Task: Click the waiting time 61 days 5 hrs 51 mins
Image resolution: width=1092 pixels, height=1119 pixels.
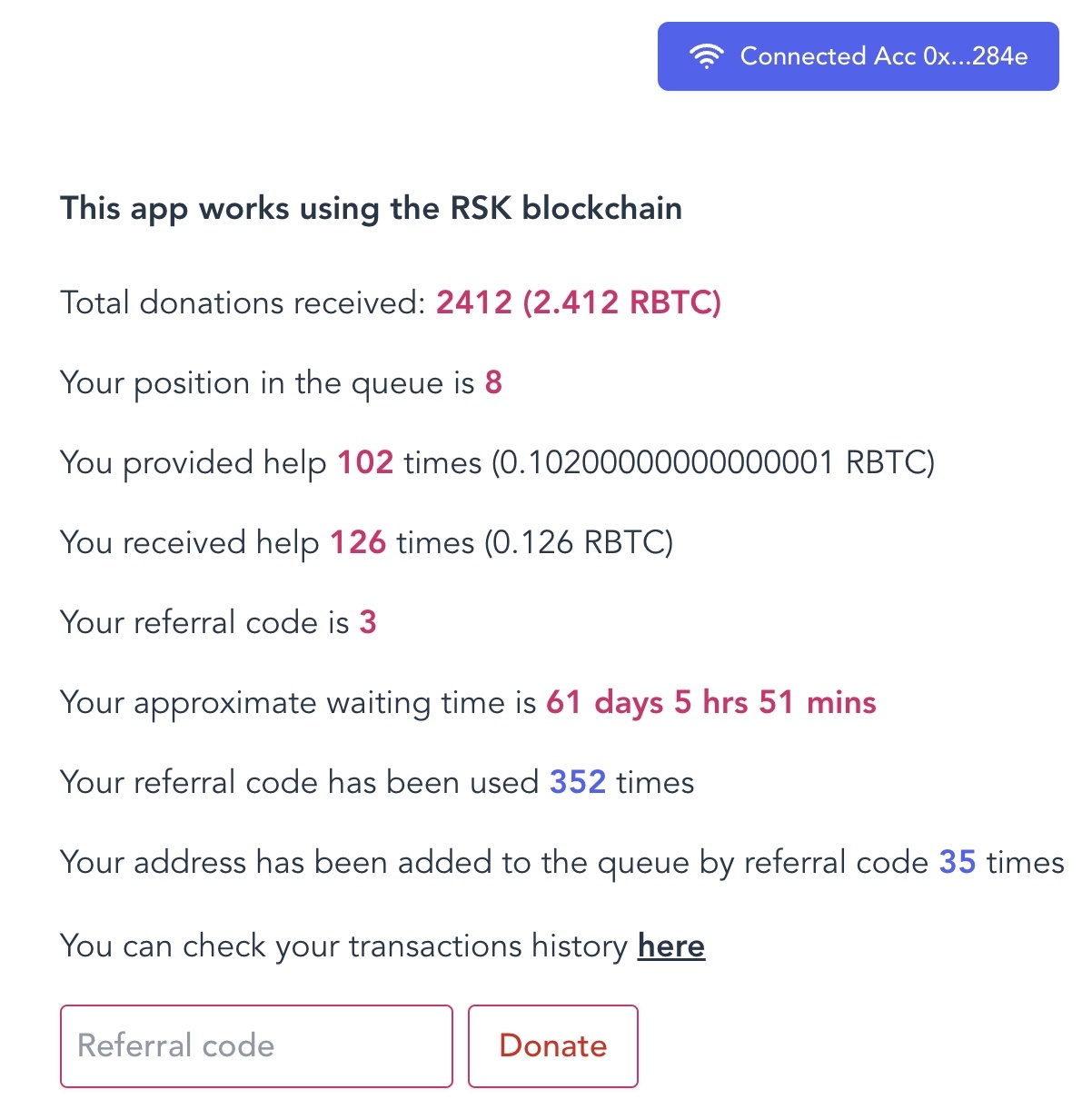Action: click(x=711, y=702)
